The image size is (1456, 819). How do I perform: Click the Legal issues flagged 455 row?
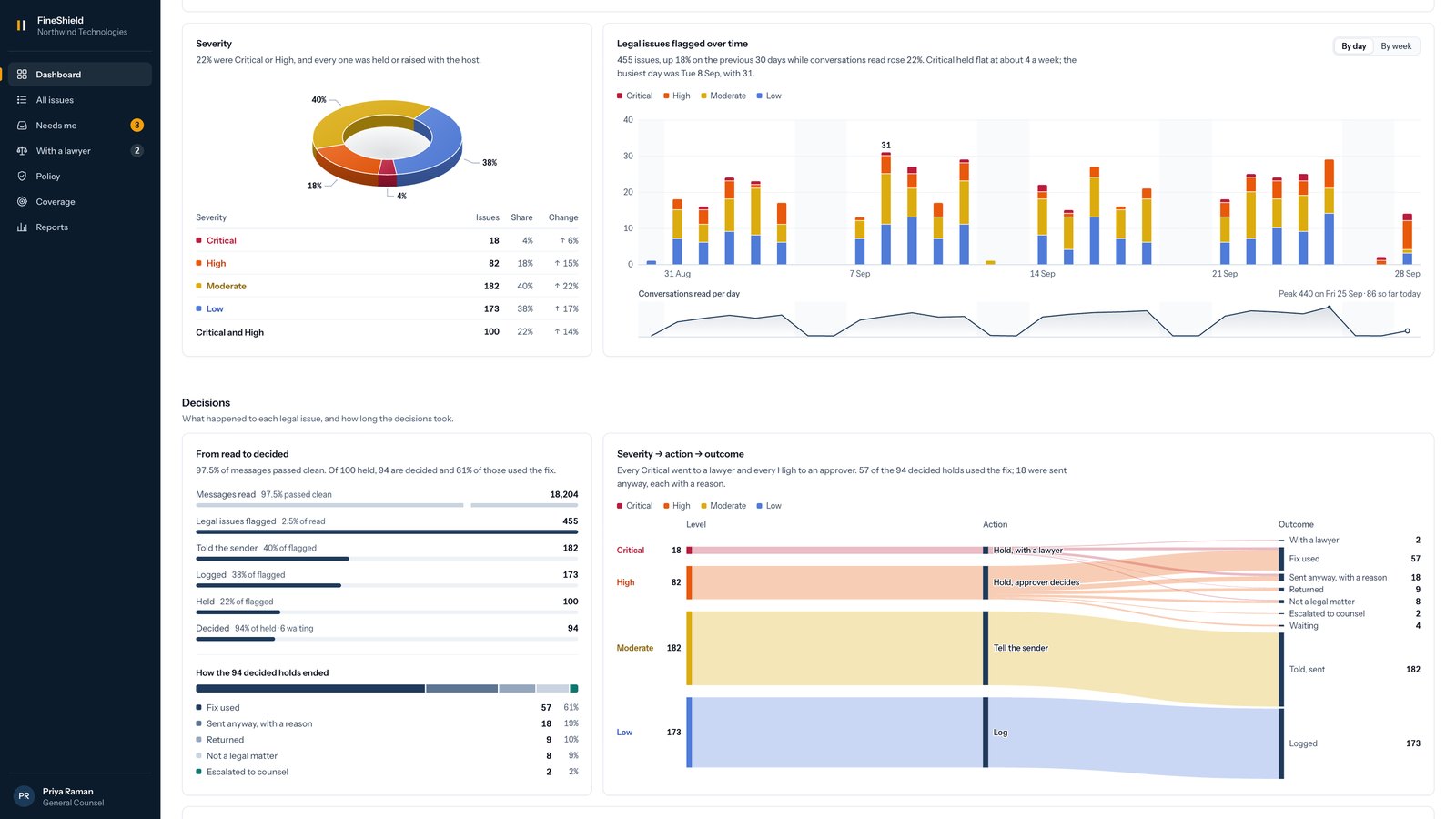(x=387, y=524)
